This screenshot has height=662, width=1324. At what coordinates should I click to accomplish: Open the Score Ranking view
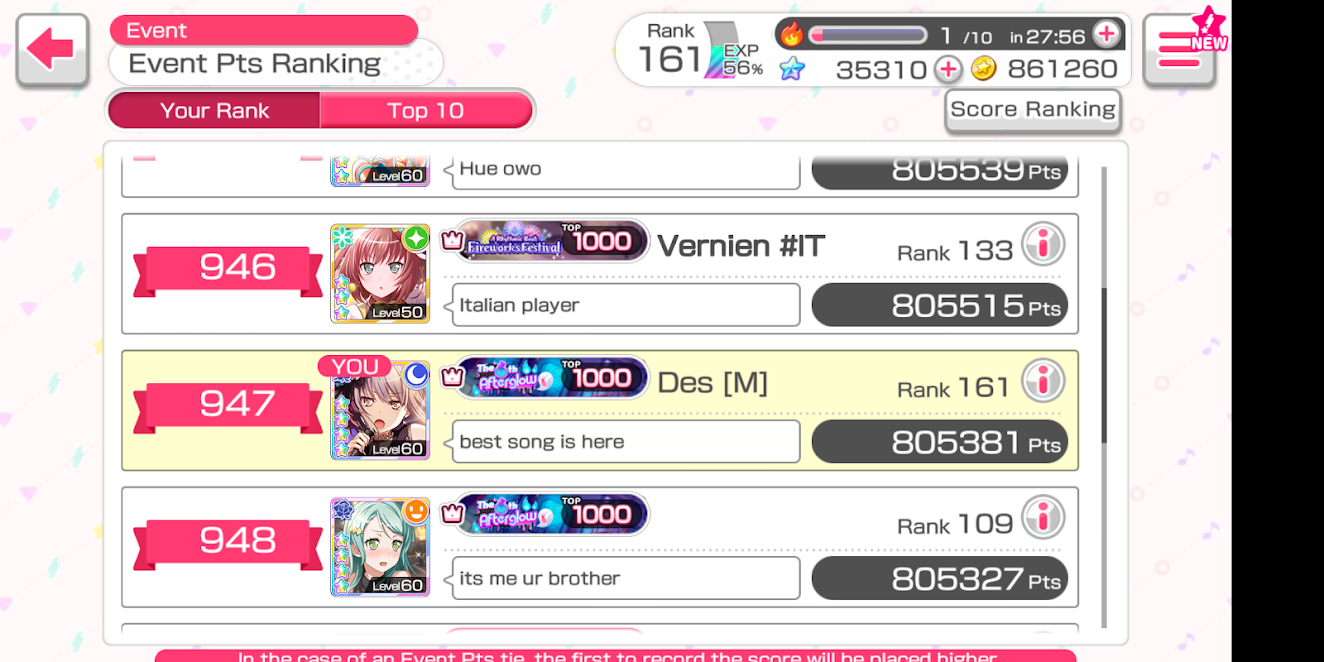click(1033, 110)
